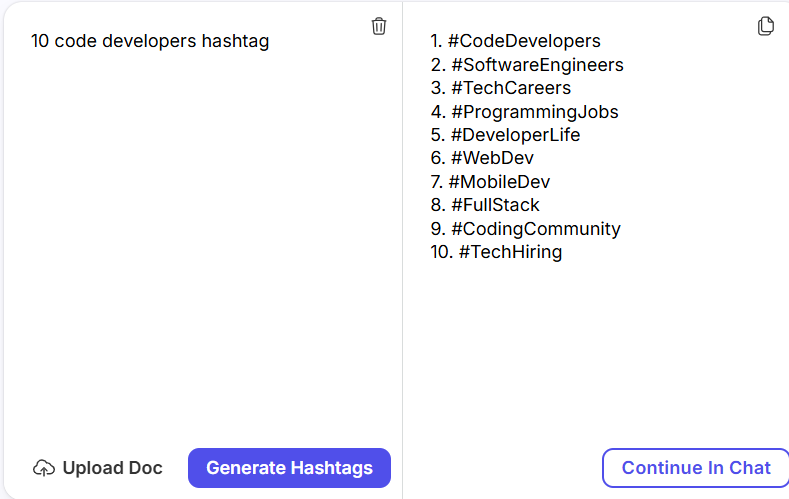Click the #SoftwareEngineers hashtag
The width and height of the screenshot is (789, 499).
point(537,65)
